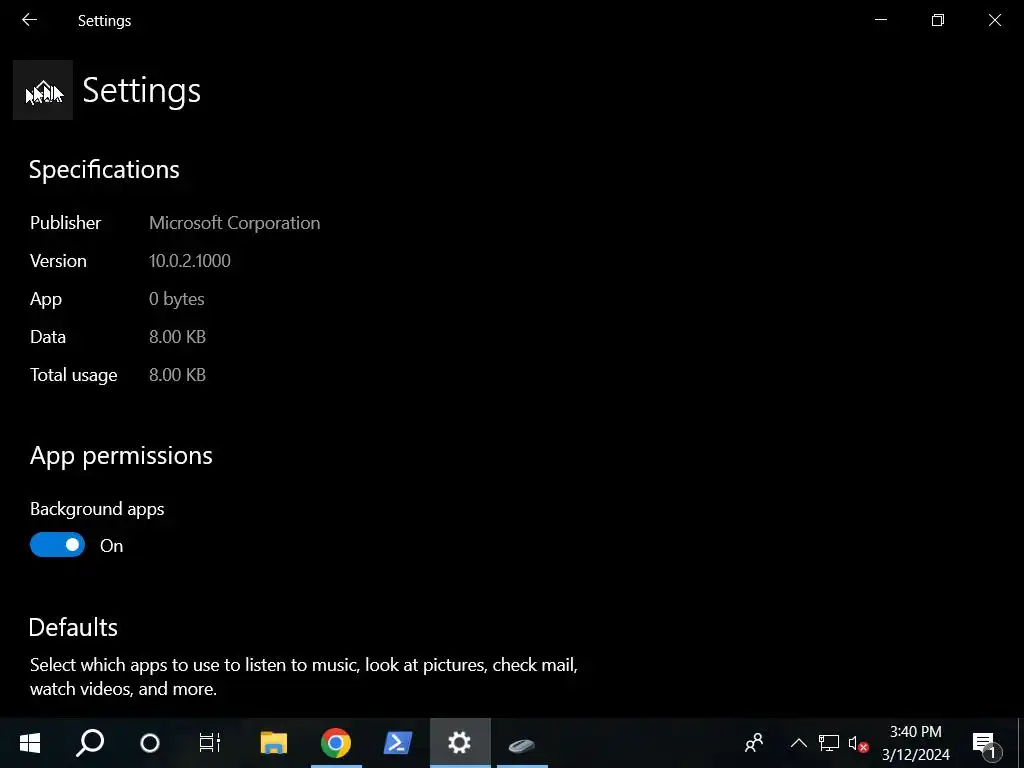Launch Cortana circle icon

[150, 743]
